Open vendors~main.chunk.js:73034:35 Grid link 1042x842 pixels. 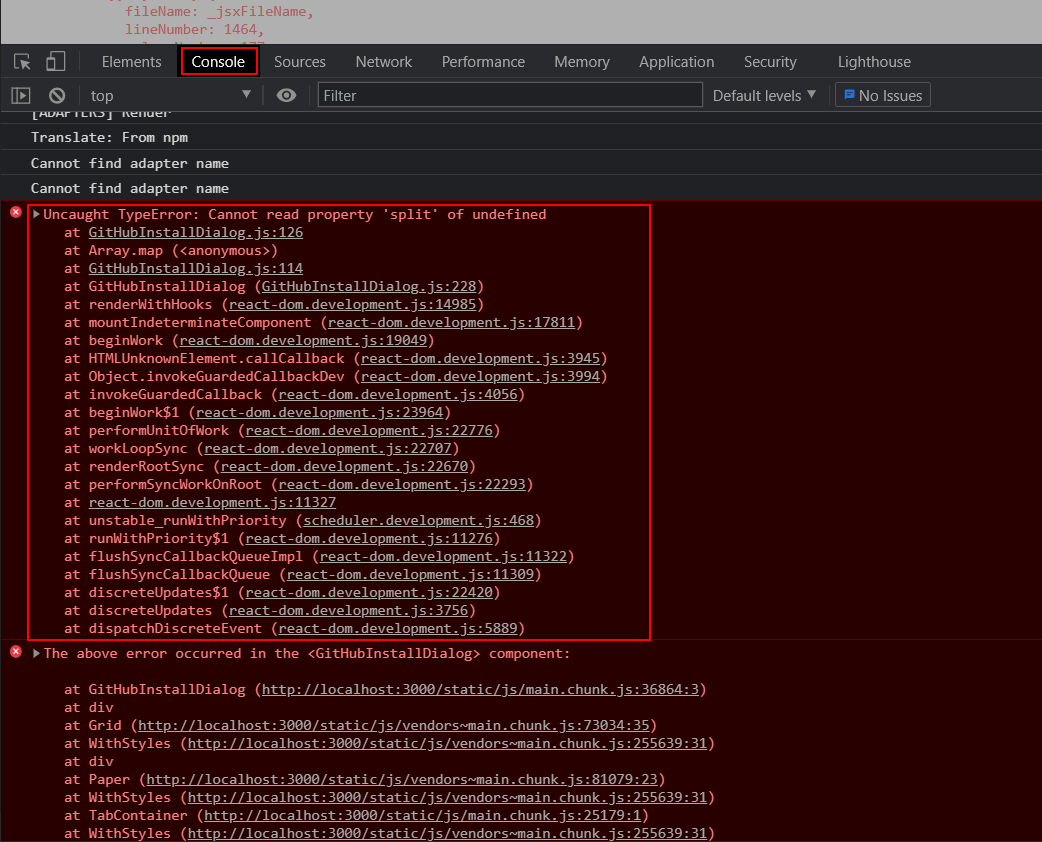[393, 725]
